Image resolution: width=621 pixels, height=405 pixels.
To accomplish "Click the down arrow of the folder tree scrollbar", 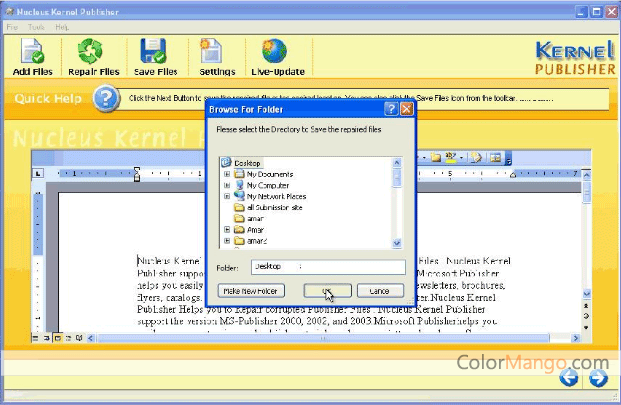I will 397,243.
